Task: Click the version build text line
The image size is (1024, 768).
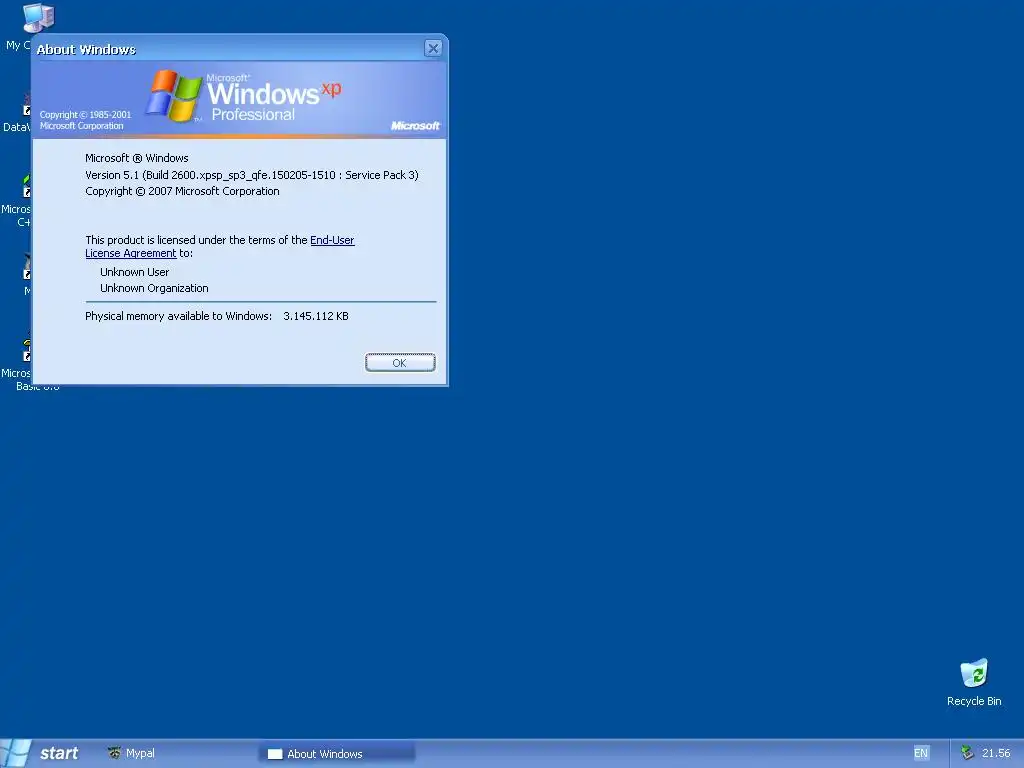Action: tap(251, 175)
